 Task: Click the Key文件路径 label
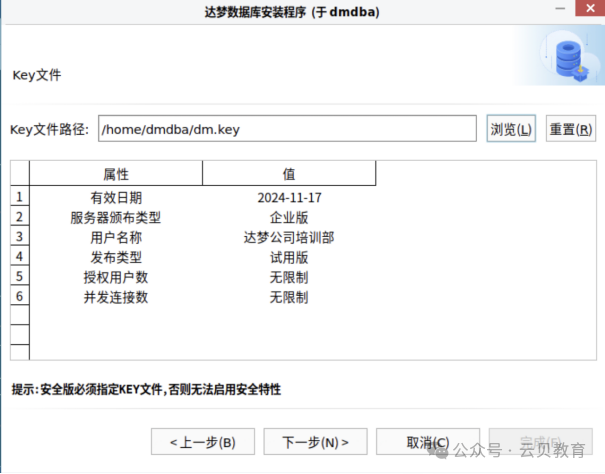pos(49,129)
